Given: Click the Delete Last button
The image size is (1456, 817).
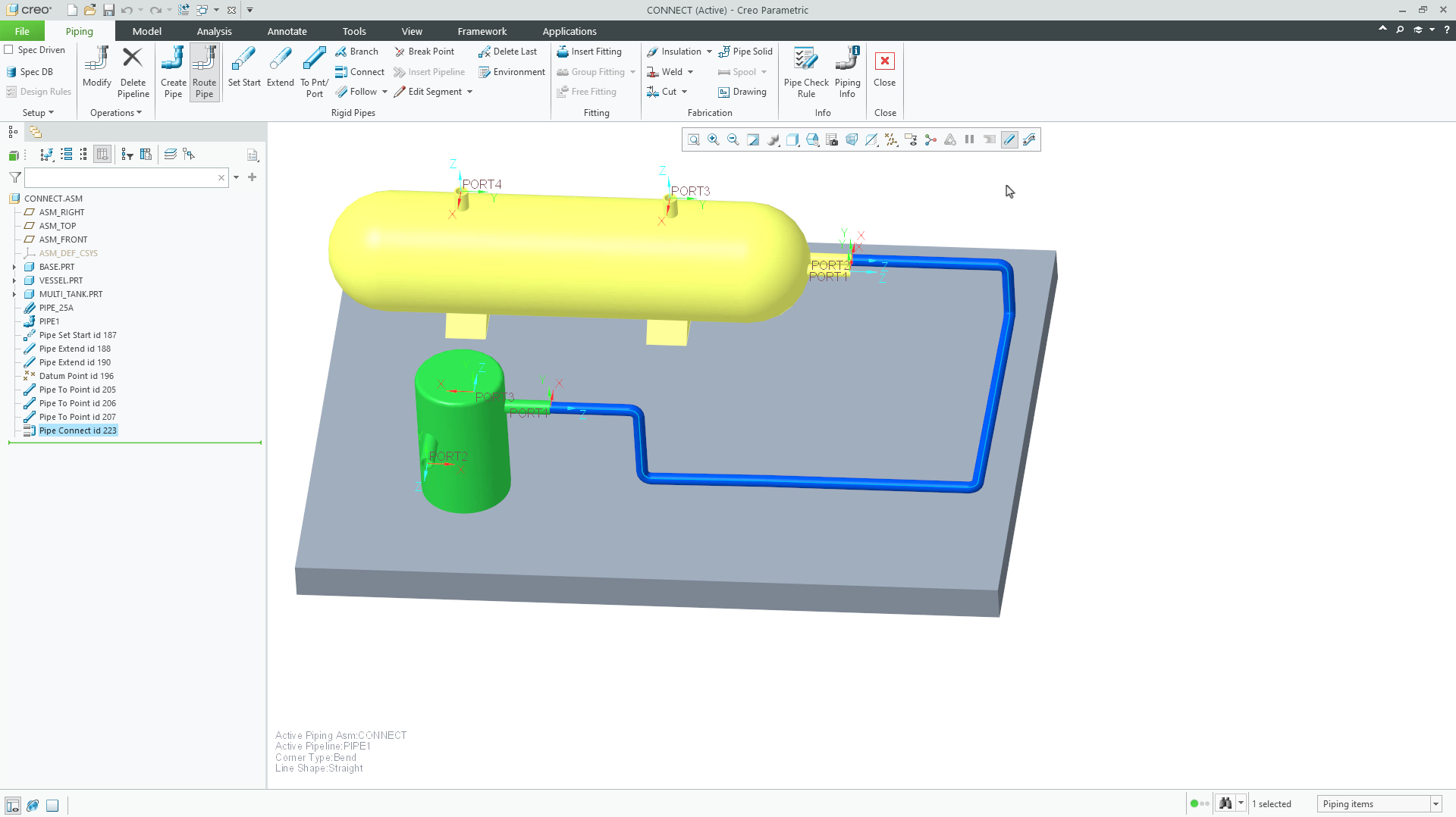Looking at the screenshot, I should (507, 52).
